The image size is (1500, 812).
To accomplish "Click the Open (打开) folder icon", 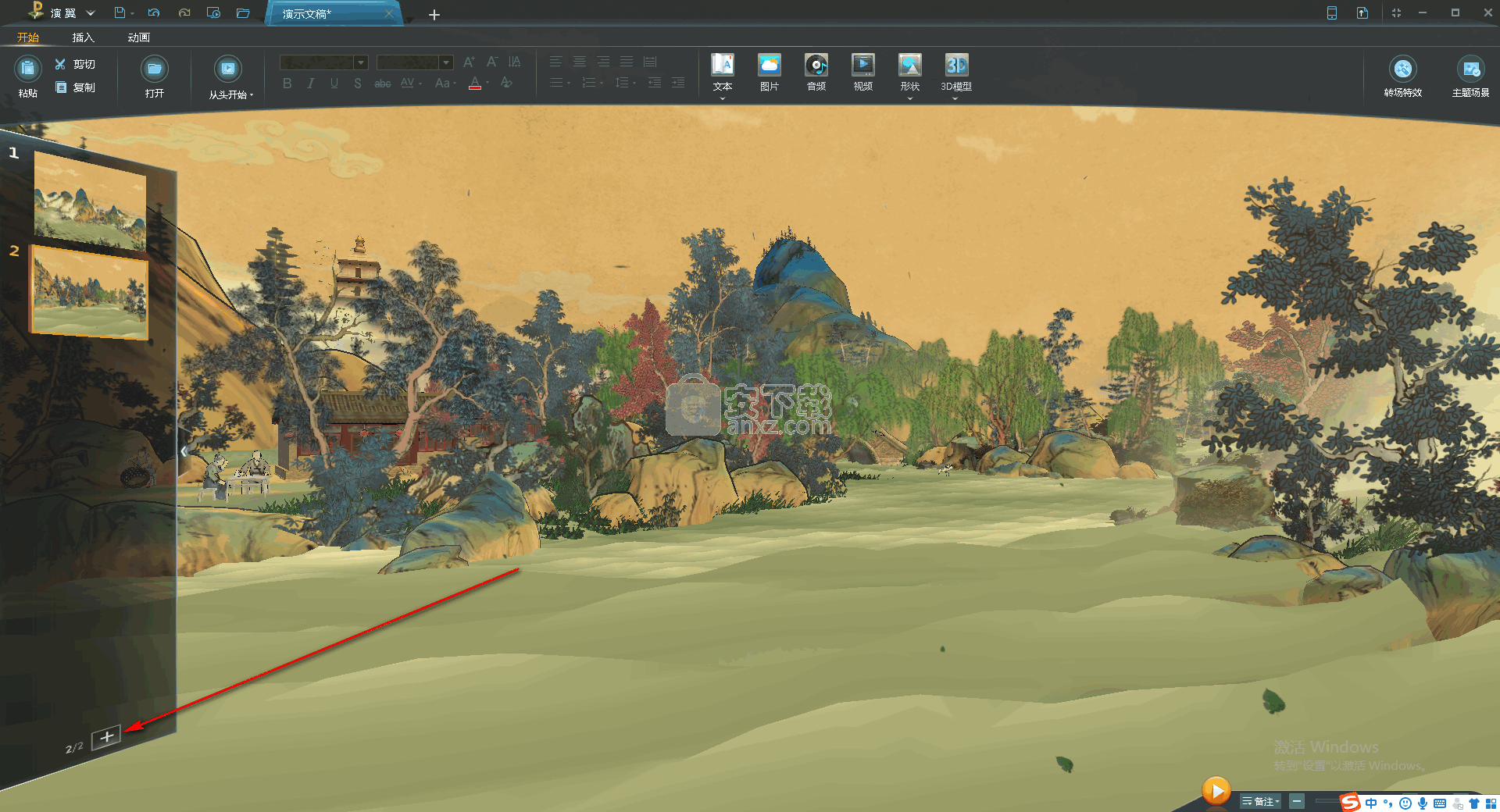I will click(155, 69).
